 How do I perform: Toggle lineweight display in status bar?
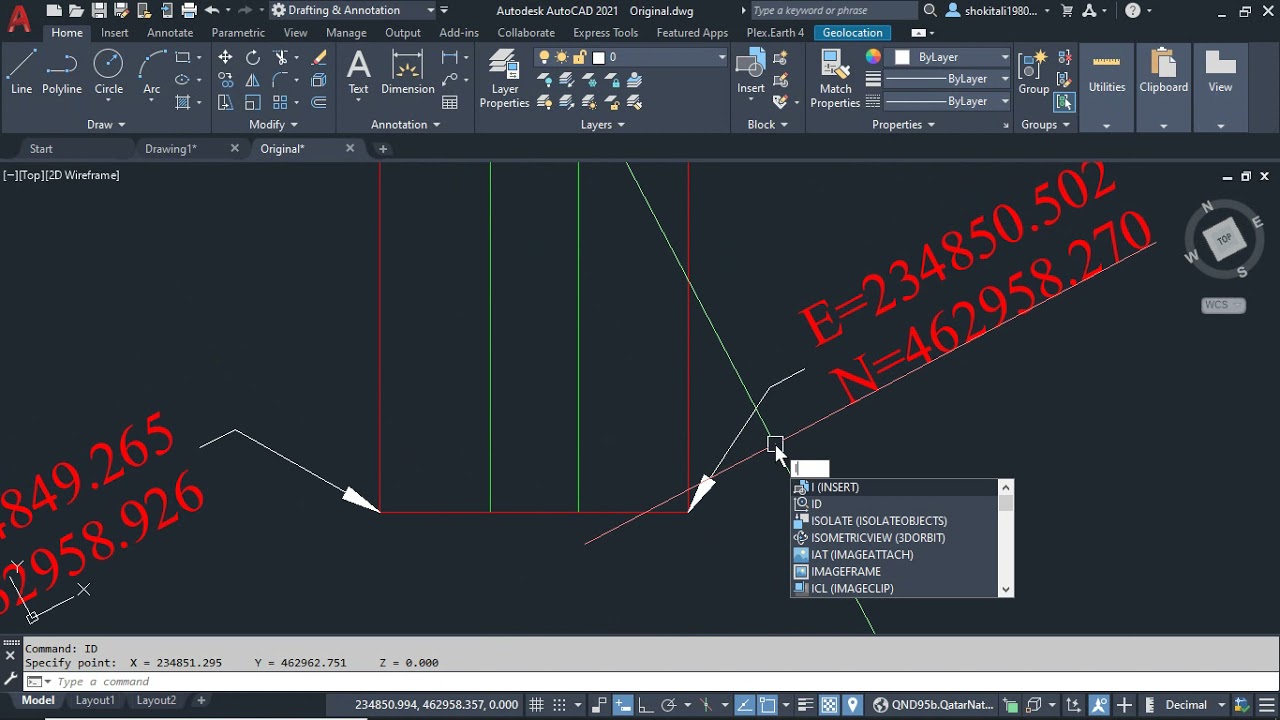(x=806, y=705)
